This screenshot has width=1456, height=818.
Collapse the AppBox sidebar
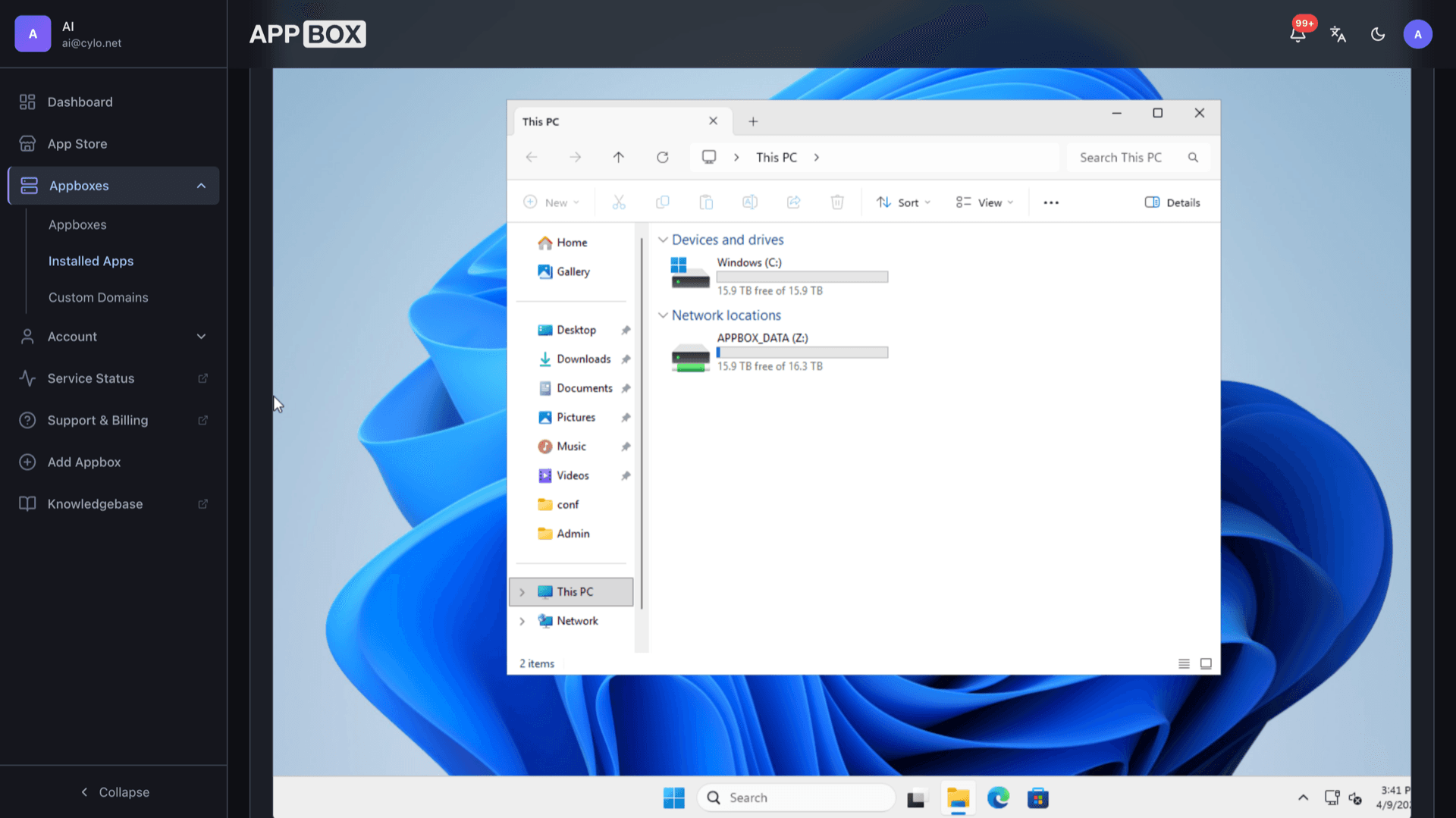114,791
